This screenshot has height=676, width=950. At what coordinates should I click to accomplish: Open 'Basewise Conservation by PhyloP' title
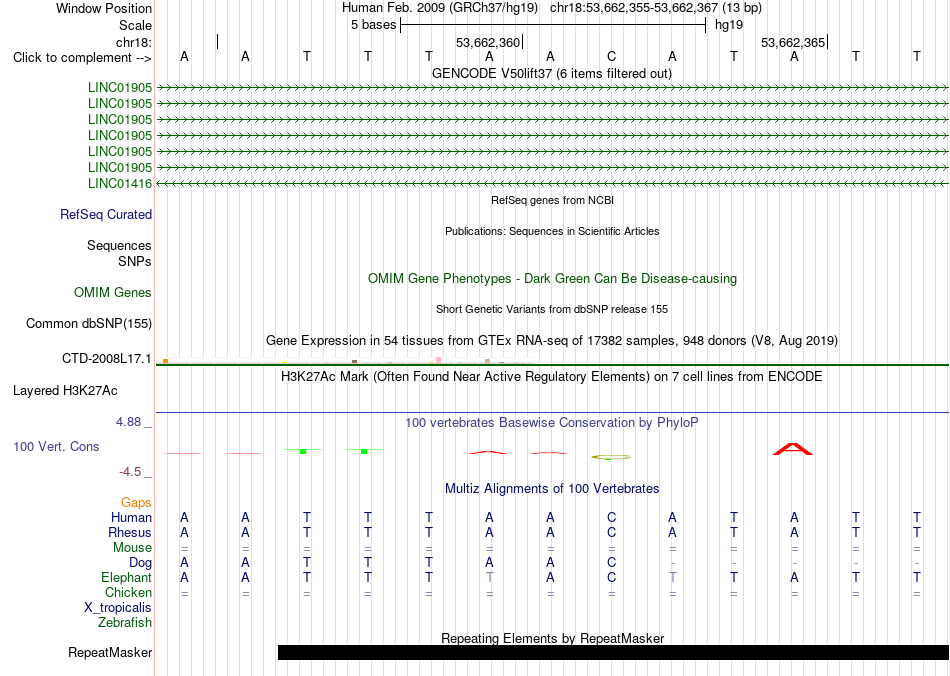click(552, 422)
